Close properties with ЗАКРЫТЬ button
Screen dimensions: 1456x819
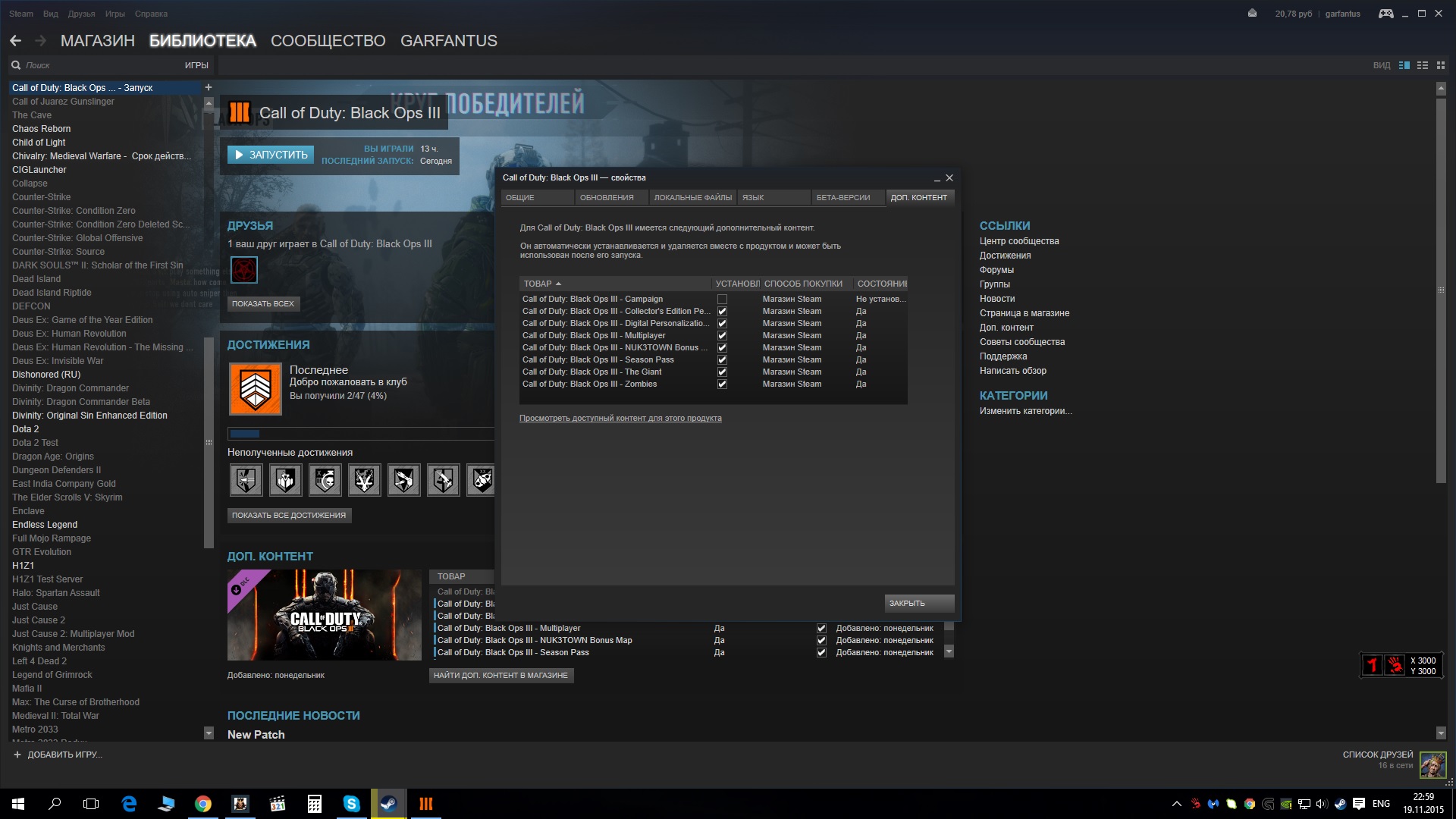[x=919, y=604]
